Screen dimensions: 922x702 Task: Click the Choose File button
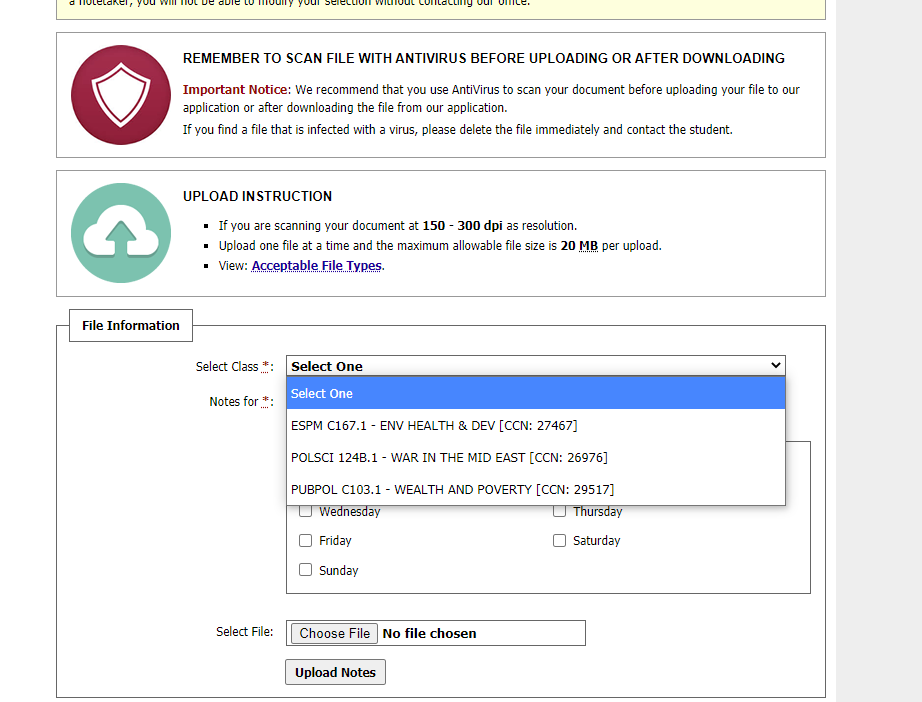[335, 633]
